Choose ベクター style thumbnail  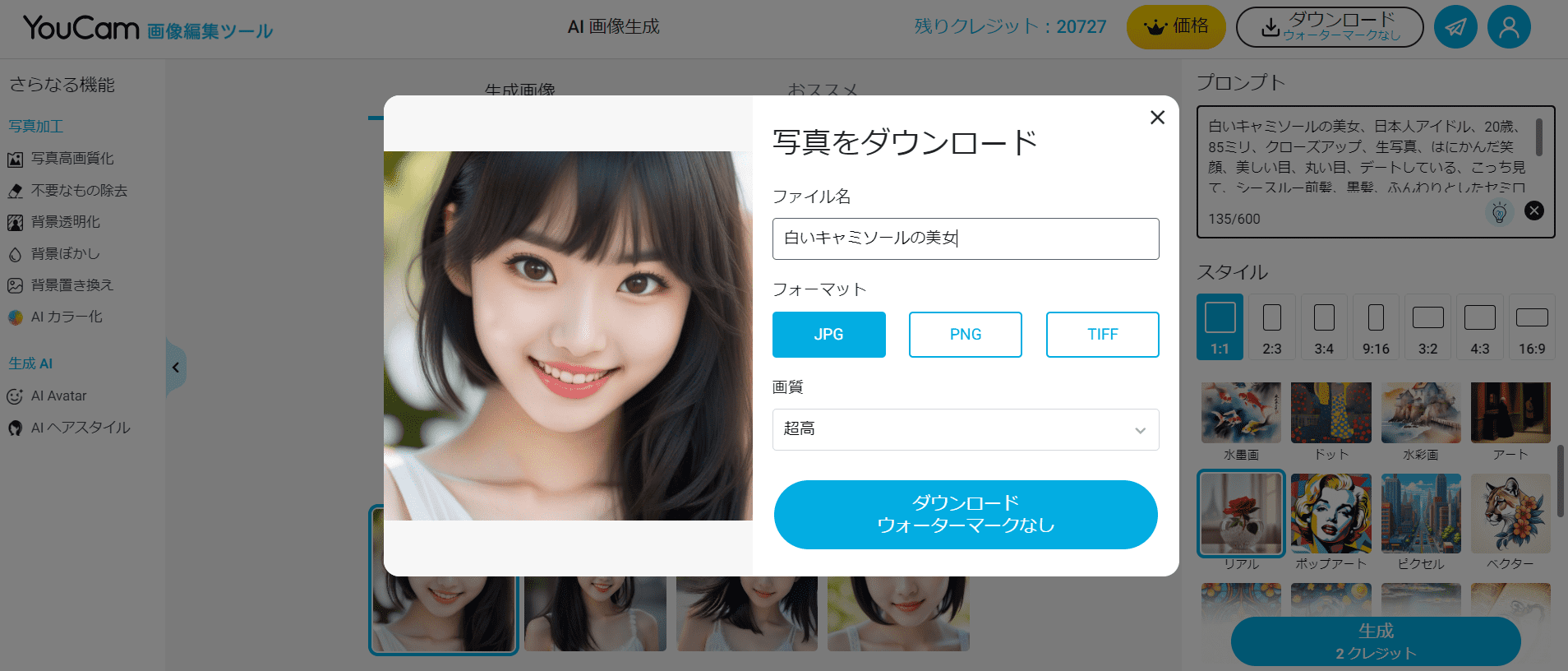1510,513
